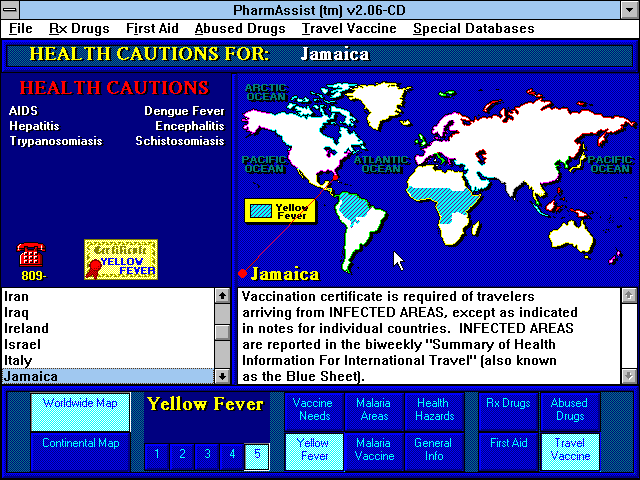Click Dengue Fever health caution
The image size is (640, 480).
pyautogui.click(x=184, y=111)
